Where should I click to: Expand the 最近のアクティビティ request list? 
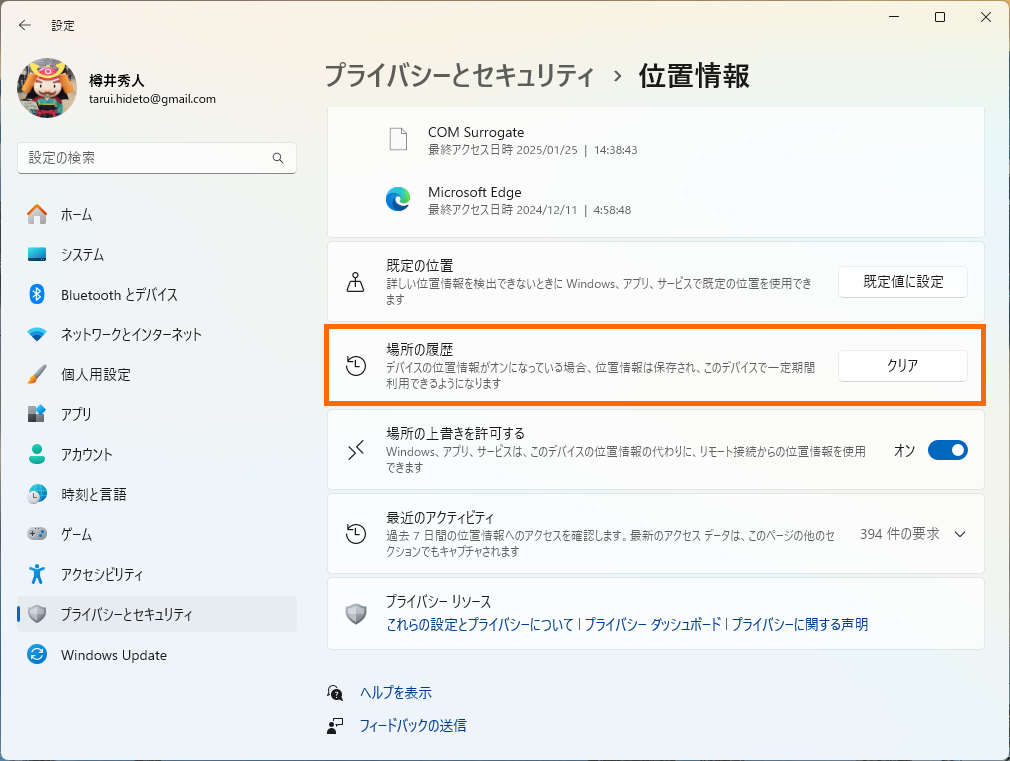(960, 534)
